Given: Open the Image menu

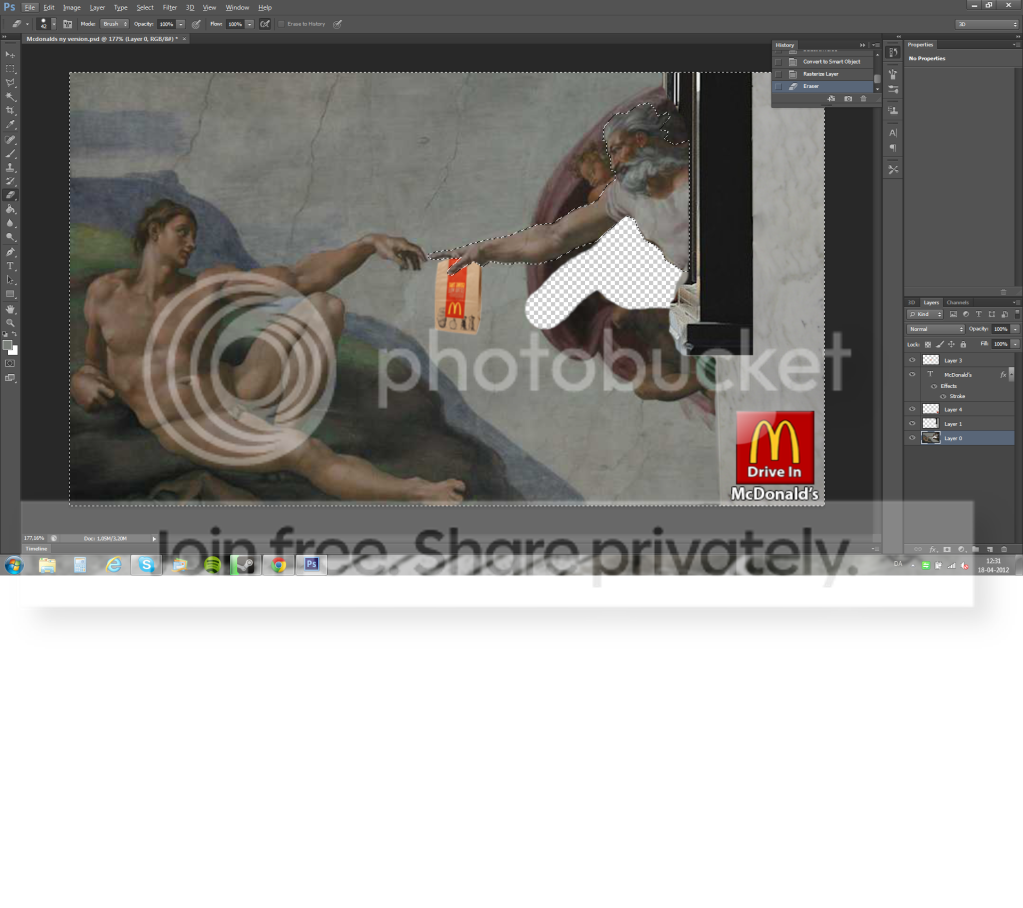Looking at the screenshot, I should point(72,8).
